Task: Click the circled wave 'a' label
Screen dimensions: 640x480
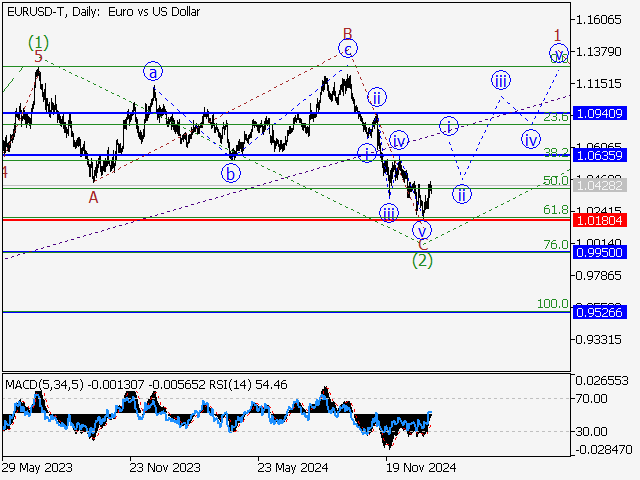Action: [x=153, y=72]
